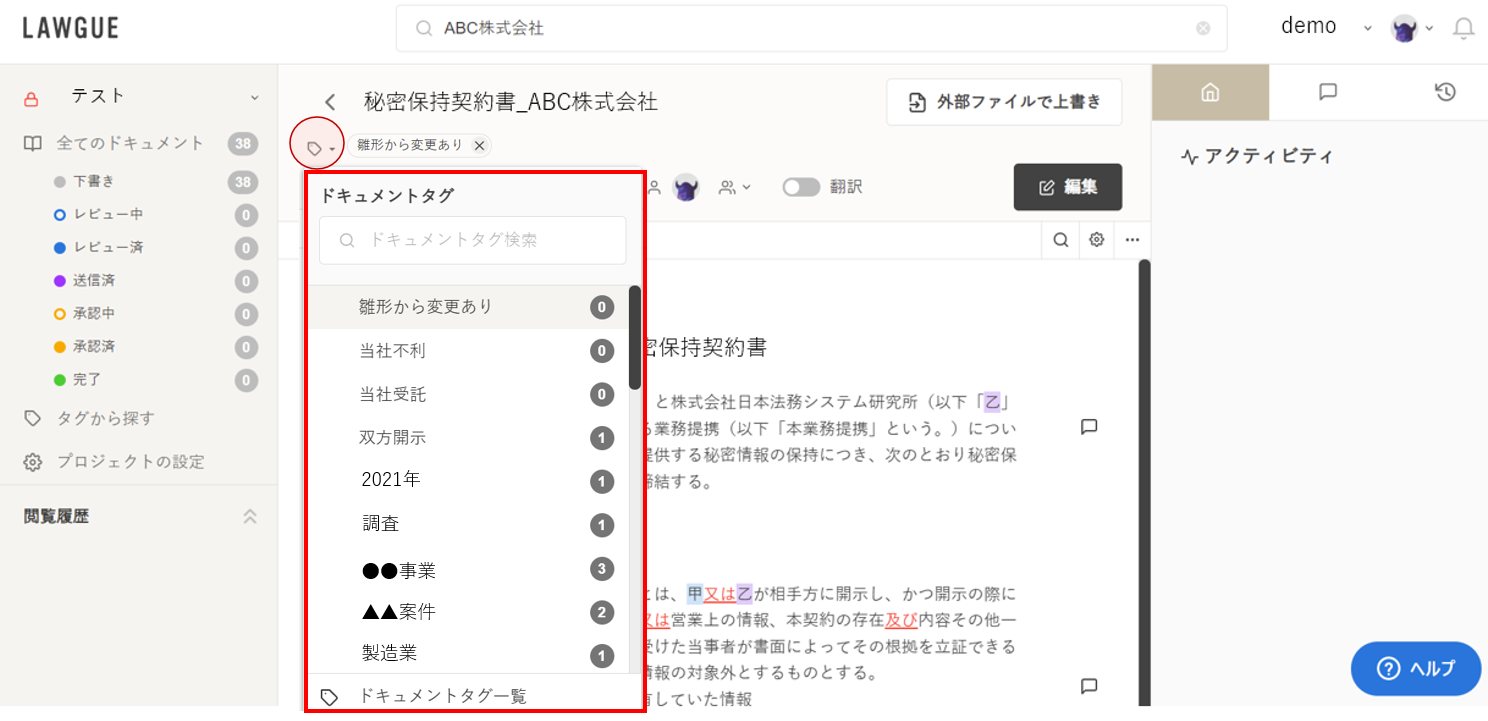This screenshot has width=1488, height=721.
Task: Open the three-dot more options menu
Action: [x=1132, y=240]
